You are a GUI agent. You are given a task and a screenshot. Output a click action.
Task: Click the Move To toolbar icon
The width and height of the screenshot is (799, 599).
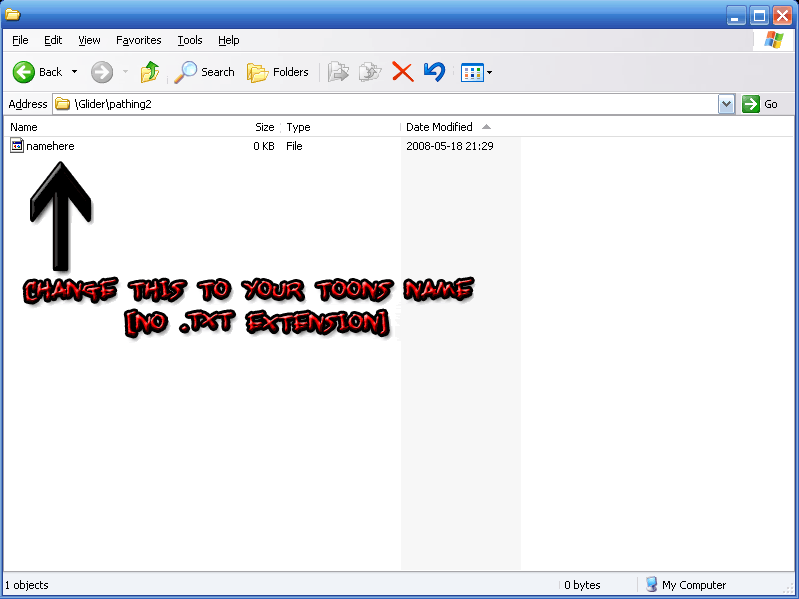338,72
